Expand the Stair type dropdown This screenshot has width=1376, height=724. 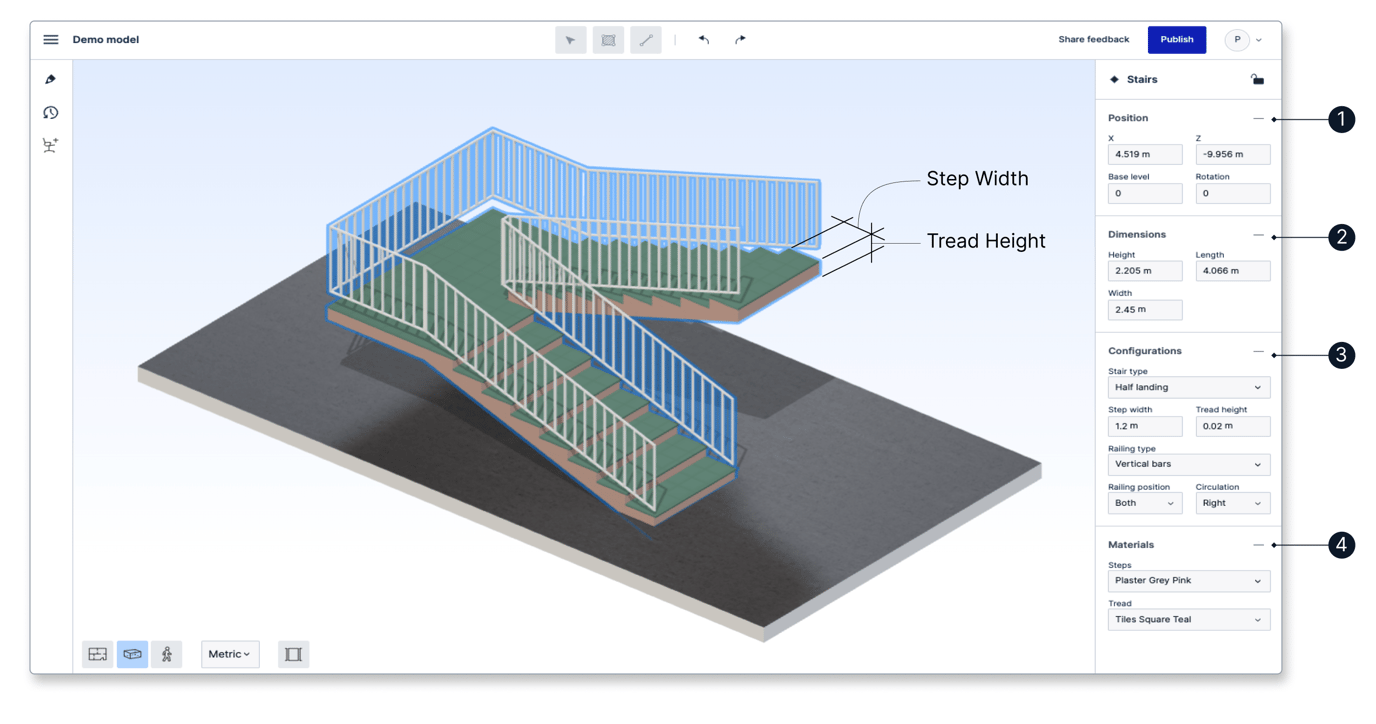pyautogui.click(x=1188, y=388)
